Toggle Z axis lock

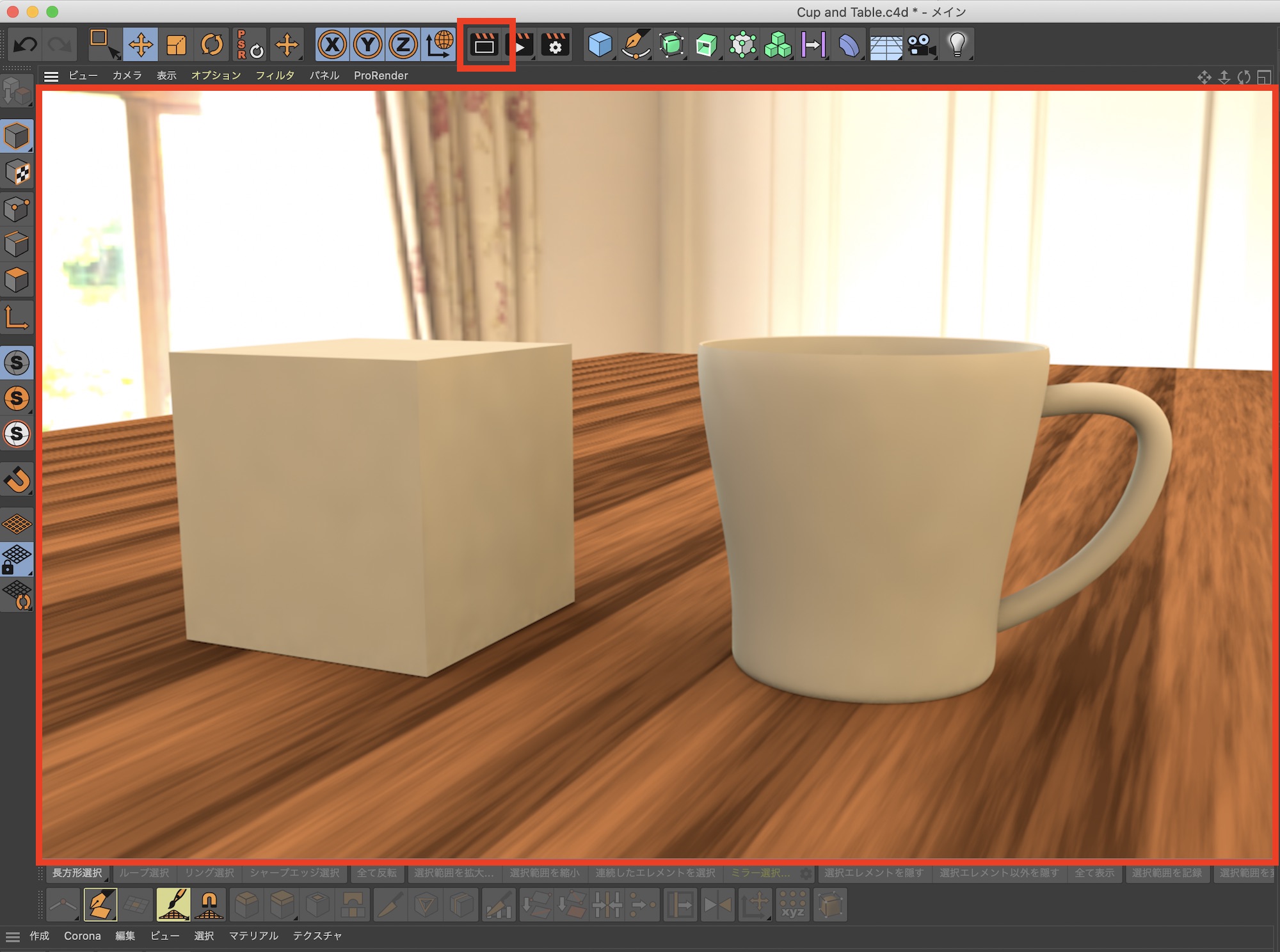tap(403, 45)
